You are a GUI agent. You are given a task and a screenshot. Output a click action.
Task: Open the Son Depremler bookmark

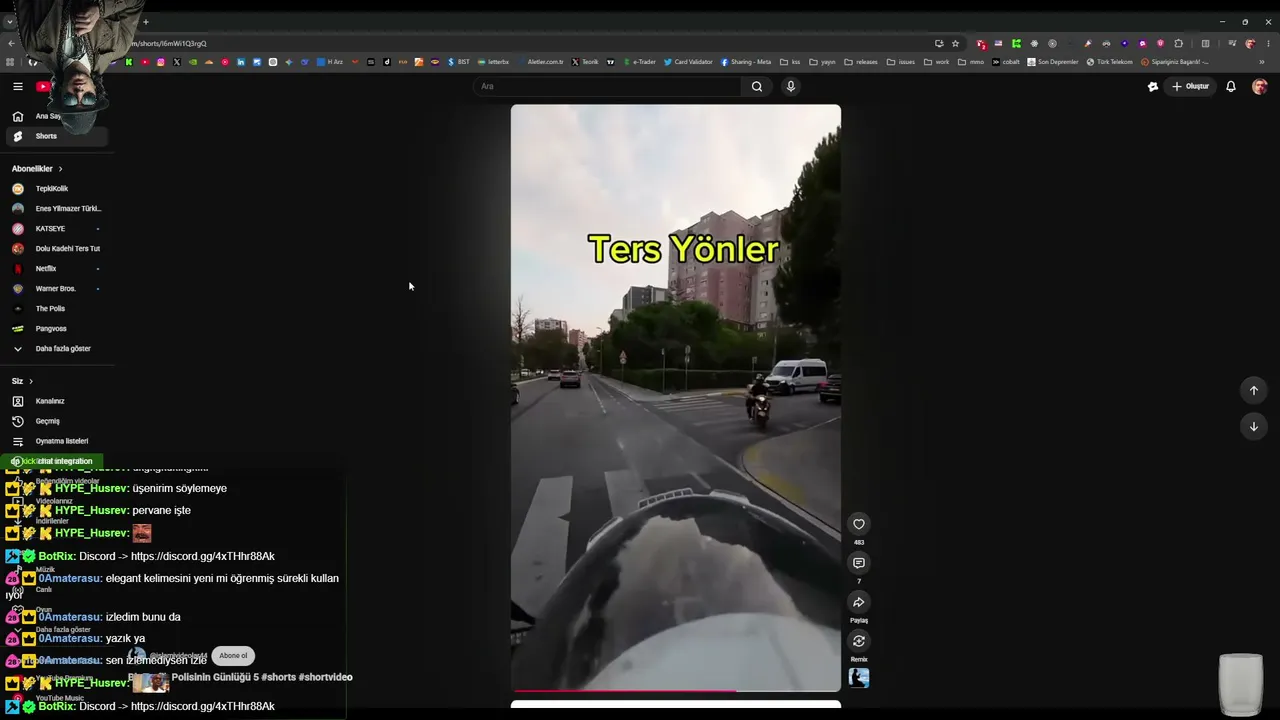[1053, 62]
